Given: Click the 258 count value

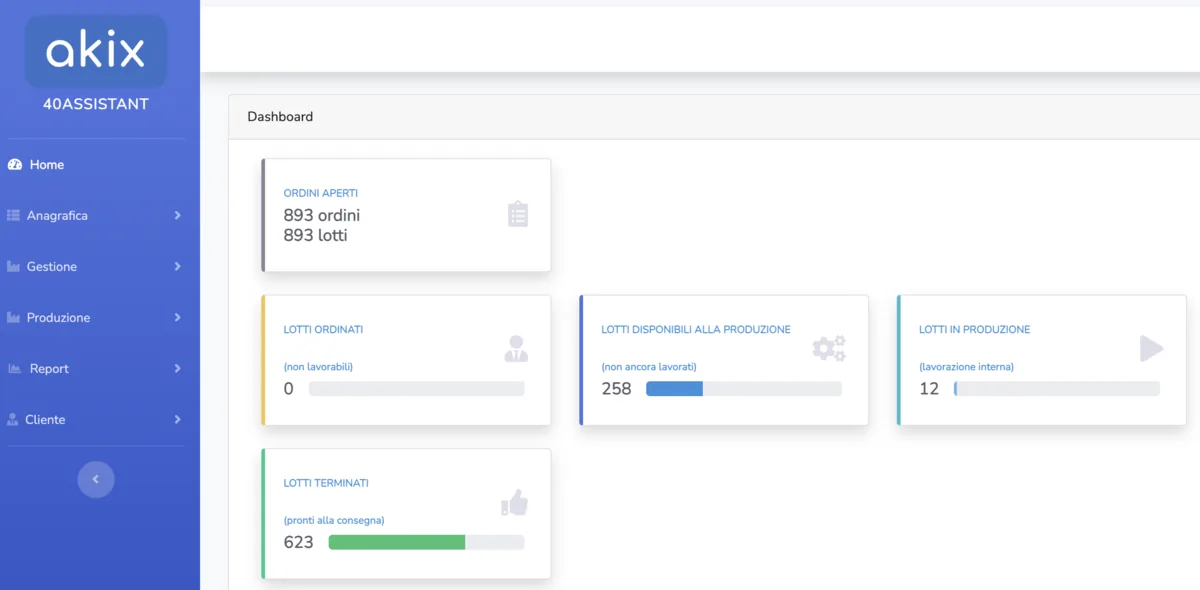Looking at the screenshot, I should click(x=617, y=389).
